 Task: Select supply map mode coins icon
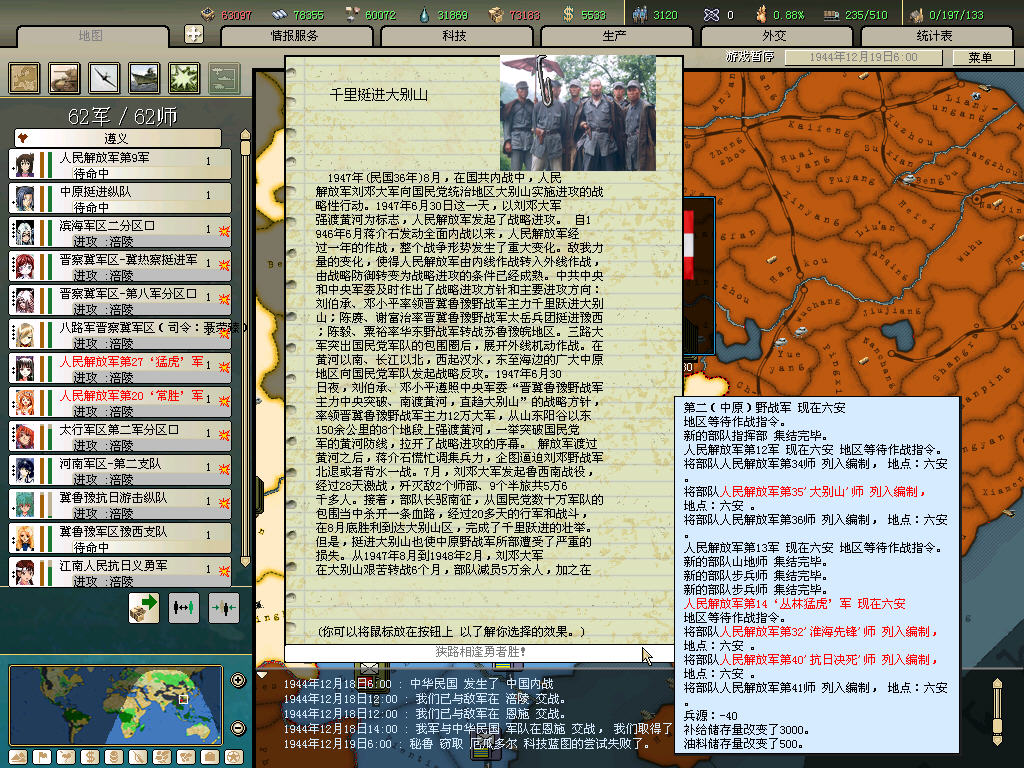click(114, 757)
